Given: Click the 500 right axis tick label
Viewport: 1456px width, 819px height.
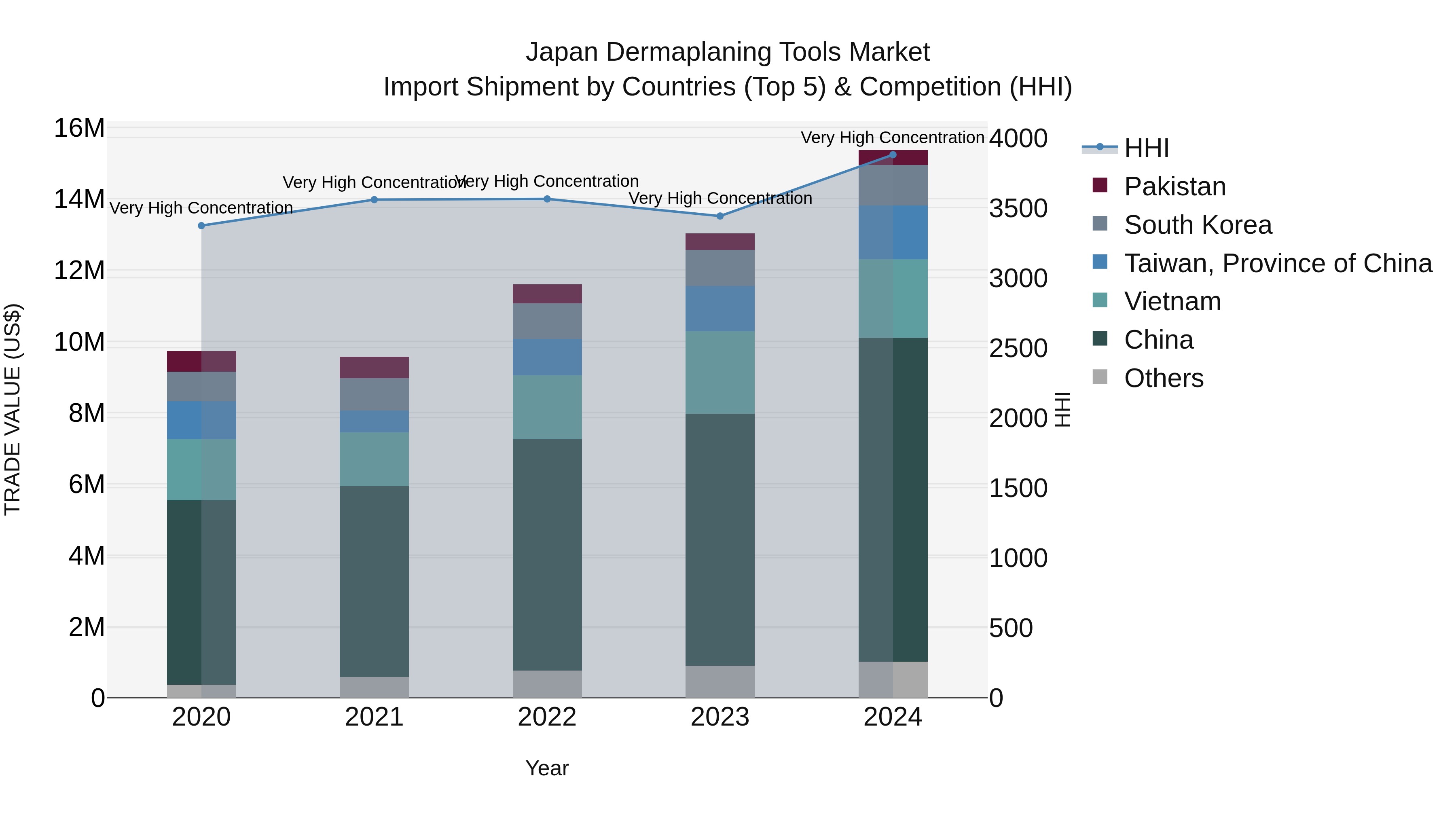Looking at the screenshot, I should point(1011,629).
